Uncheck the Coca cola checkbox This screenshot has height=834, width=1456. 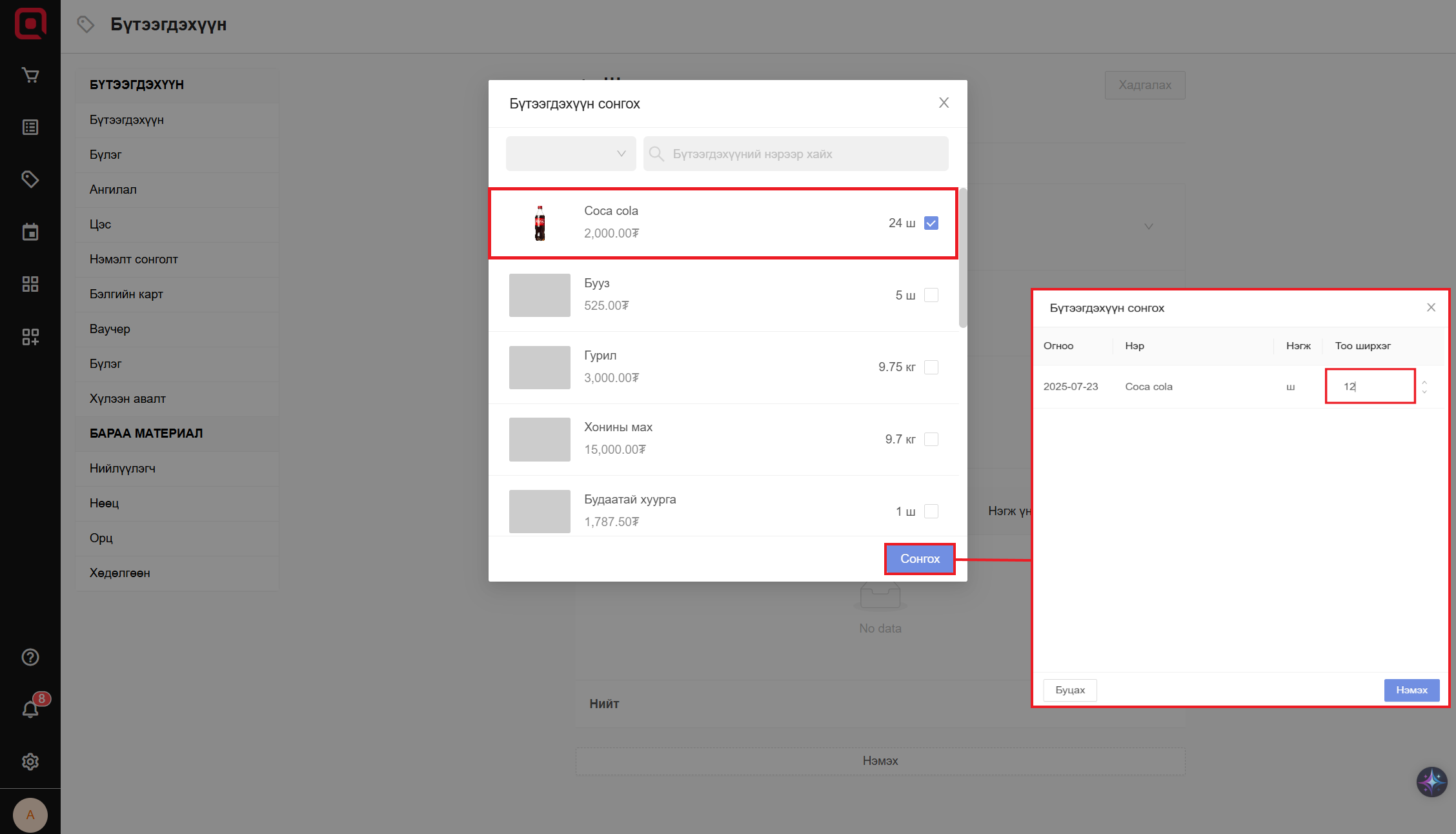click(x=931, y=223)
